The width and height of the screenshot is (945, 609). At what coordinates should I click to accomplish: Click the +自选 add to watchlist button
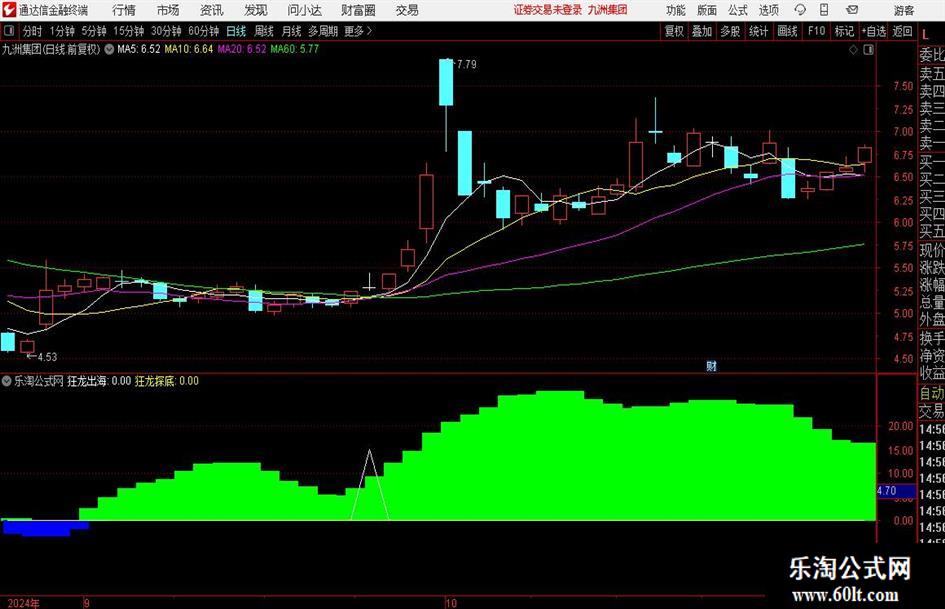[873, 31]
